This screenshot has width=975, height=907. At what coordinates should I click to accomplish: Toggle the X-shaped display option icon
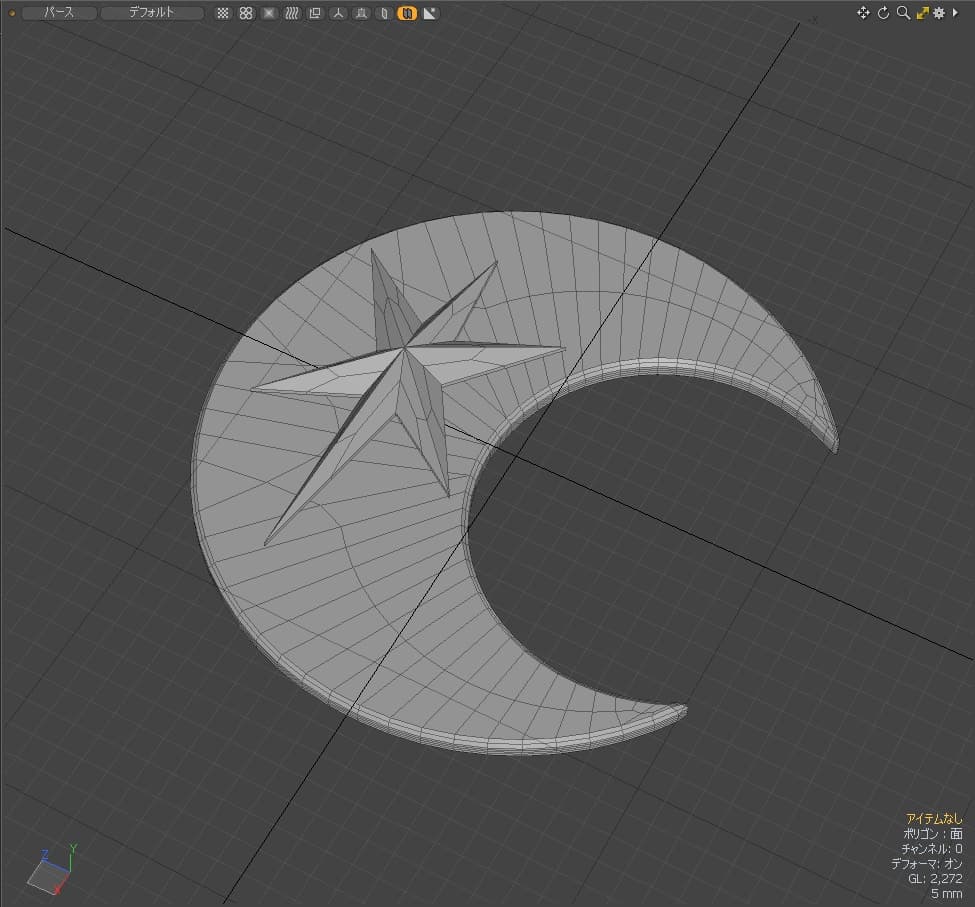tap(269, 13)
